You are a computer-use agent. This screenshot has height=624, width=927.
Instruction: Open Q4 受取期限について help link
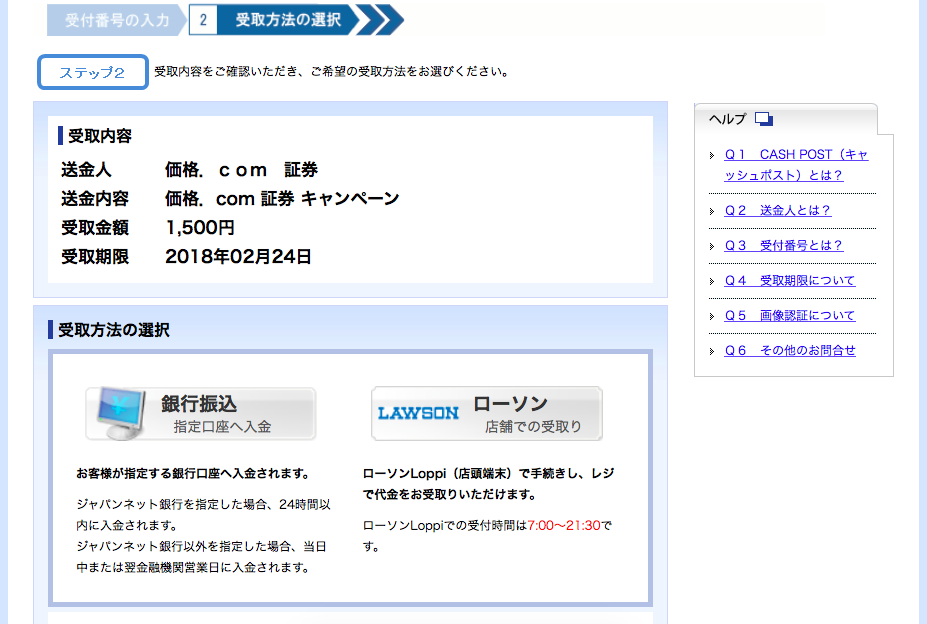click(x=790, y=280)
